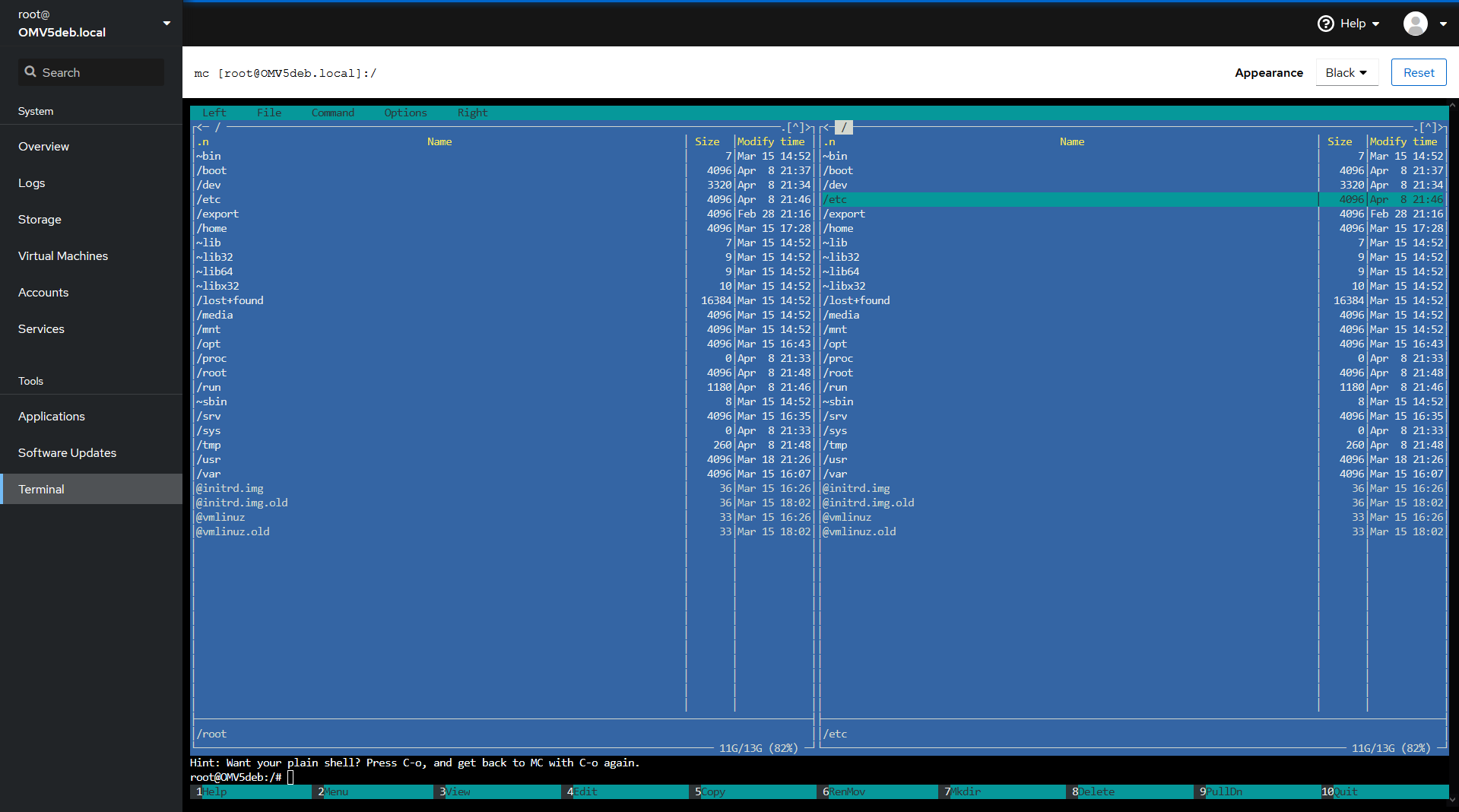Image resolution: width=1459 pixels, height=812 pixels.
Task: Select /dev in the right panel
Action: [x=1133, y=185]
